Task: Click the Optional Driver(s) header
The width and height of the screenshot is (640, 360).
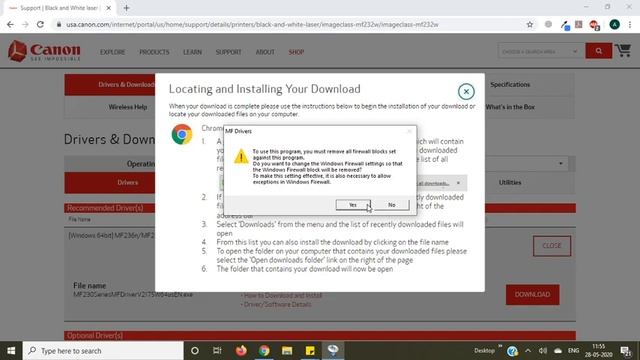Action: tap(95, 336)
